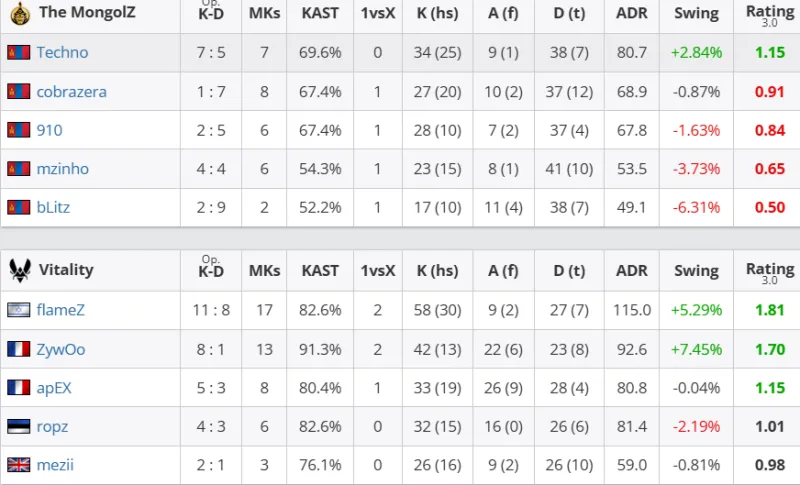
Task: Click the Vitality bee logo icon
Action: [x=18, y=269]
